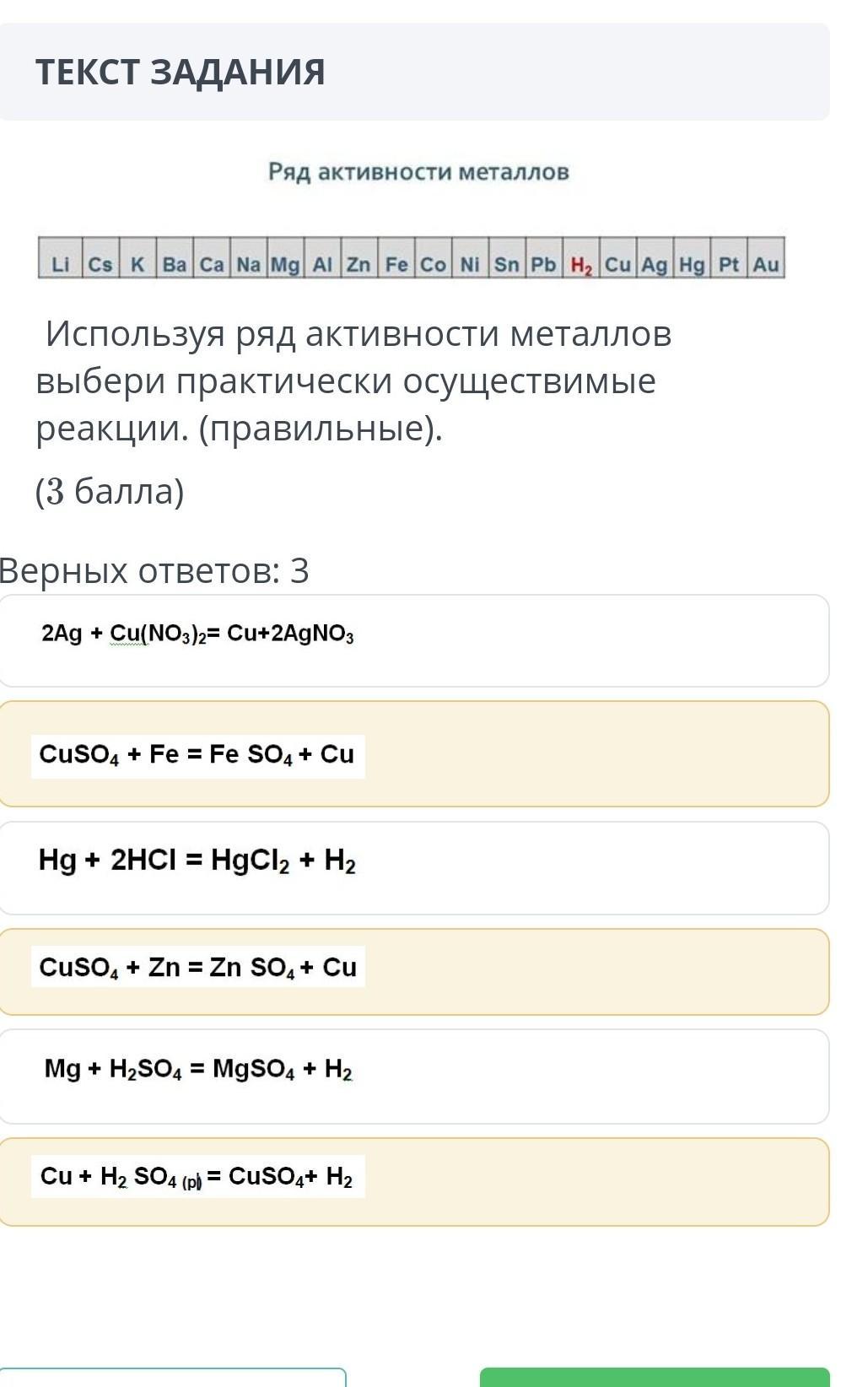The image size is (868, 1387).
Task: Select answer Hg + 2HCl reaction
Action: coord(413,868)
